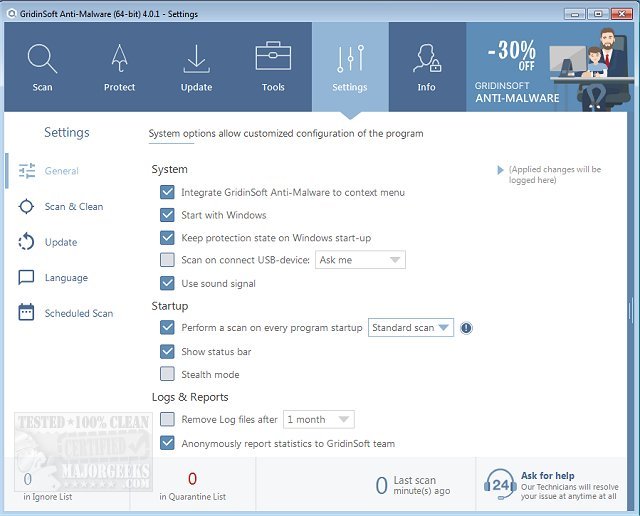The width and height of the screenshot is (640, 516).
Task: Uncheck Show status bar
Action: coord(167,351)
